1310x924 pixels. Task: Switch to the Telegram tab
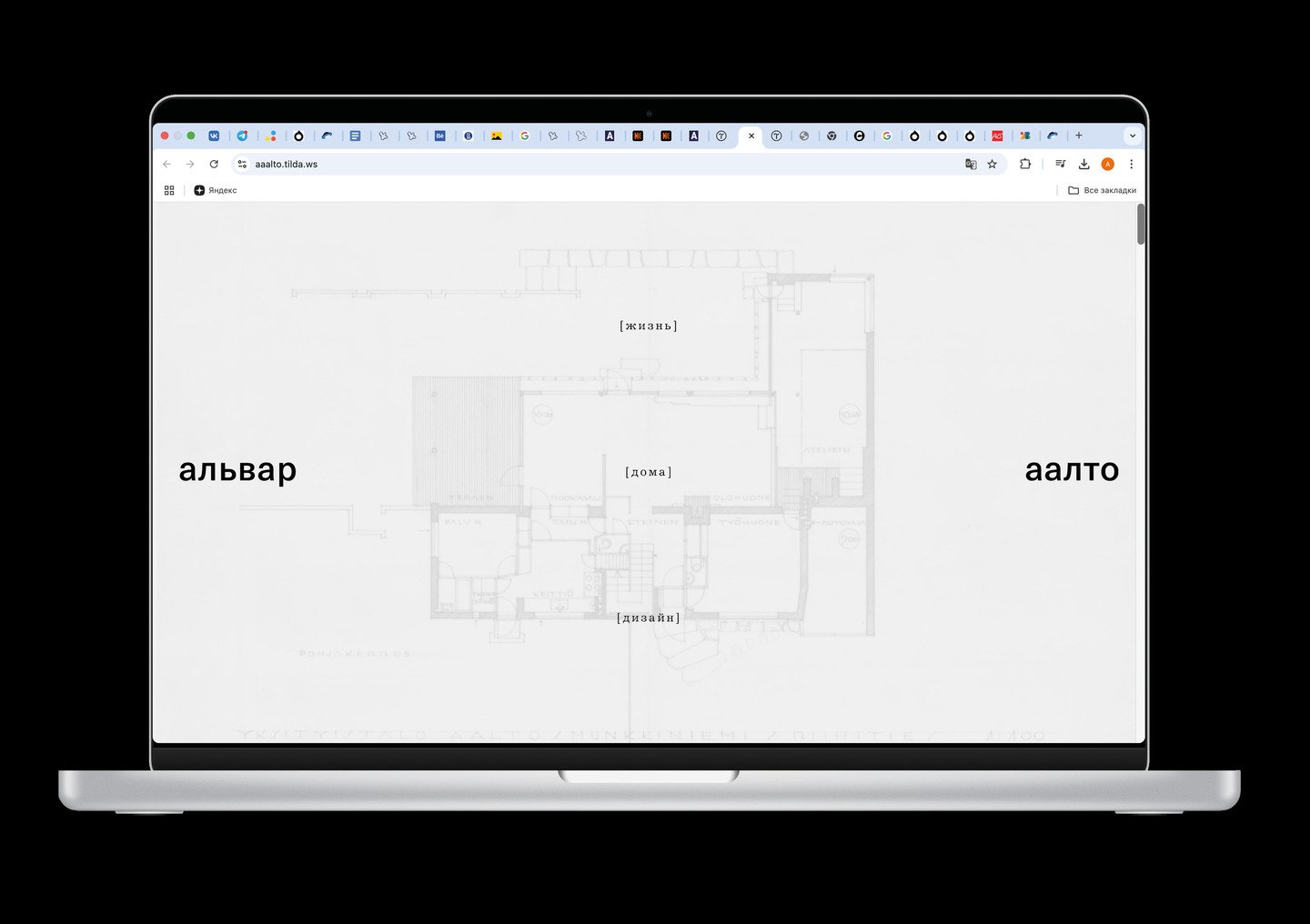pos(242,136)
